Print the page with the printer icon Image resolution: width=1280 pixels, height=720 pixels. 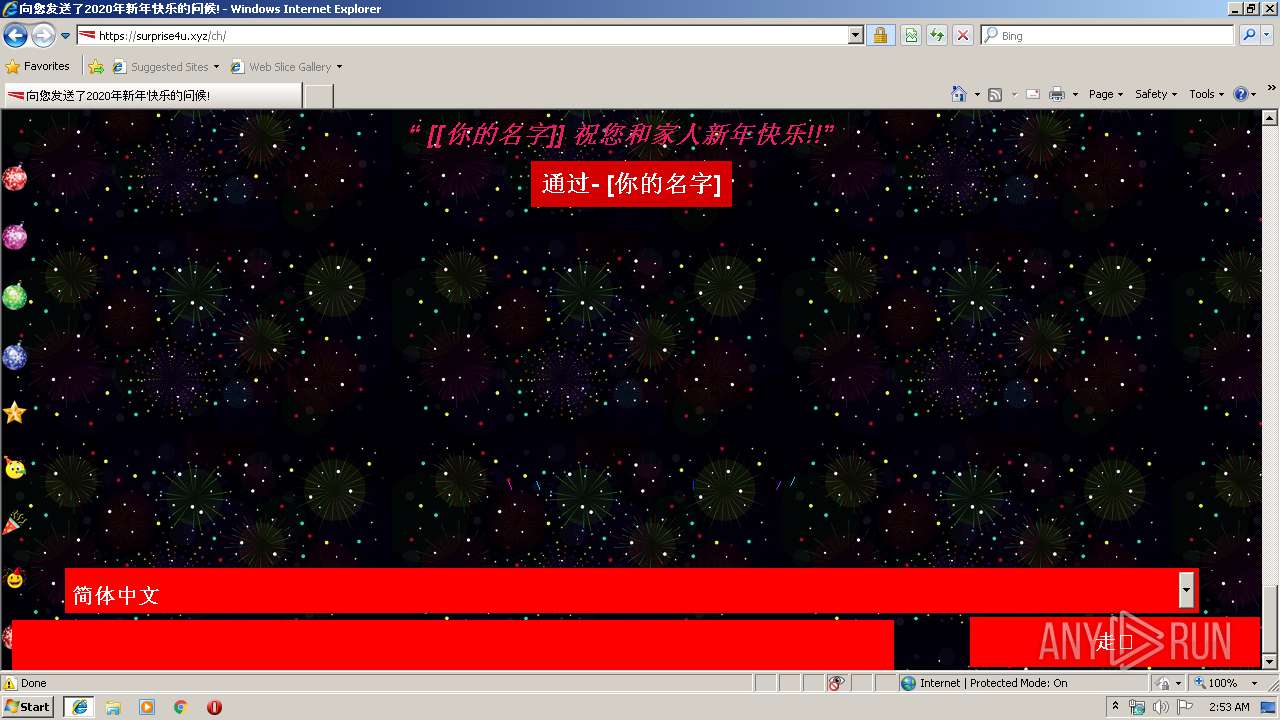coord(1057,94)
